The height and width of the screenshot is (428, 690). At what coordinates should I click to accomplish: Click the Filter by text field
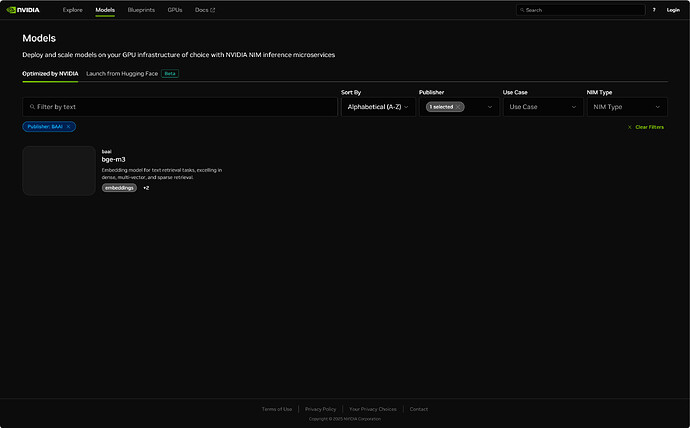pos(180,107)
